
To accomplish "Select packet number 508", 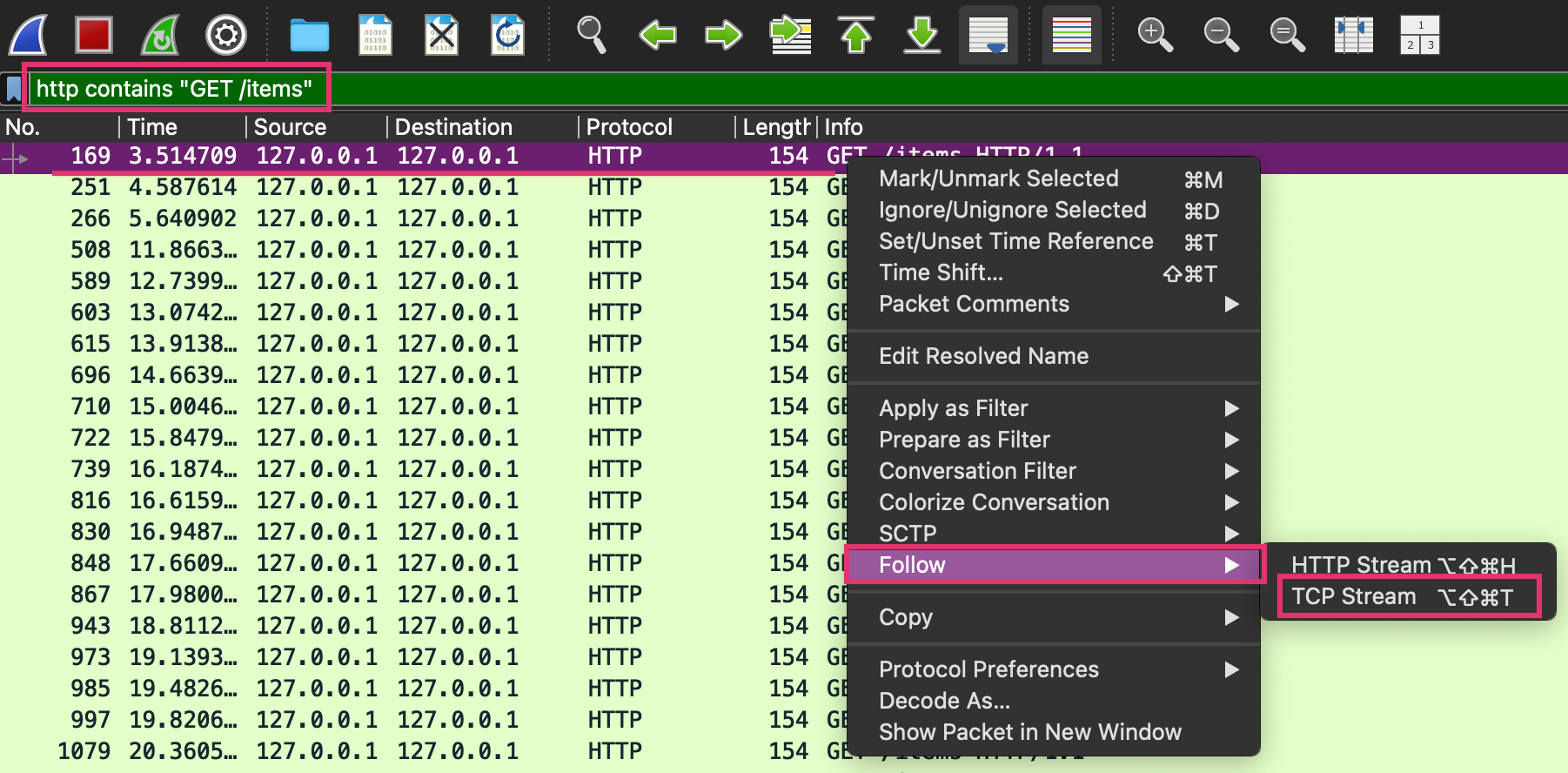I will click(424, 251).
